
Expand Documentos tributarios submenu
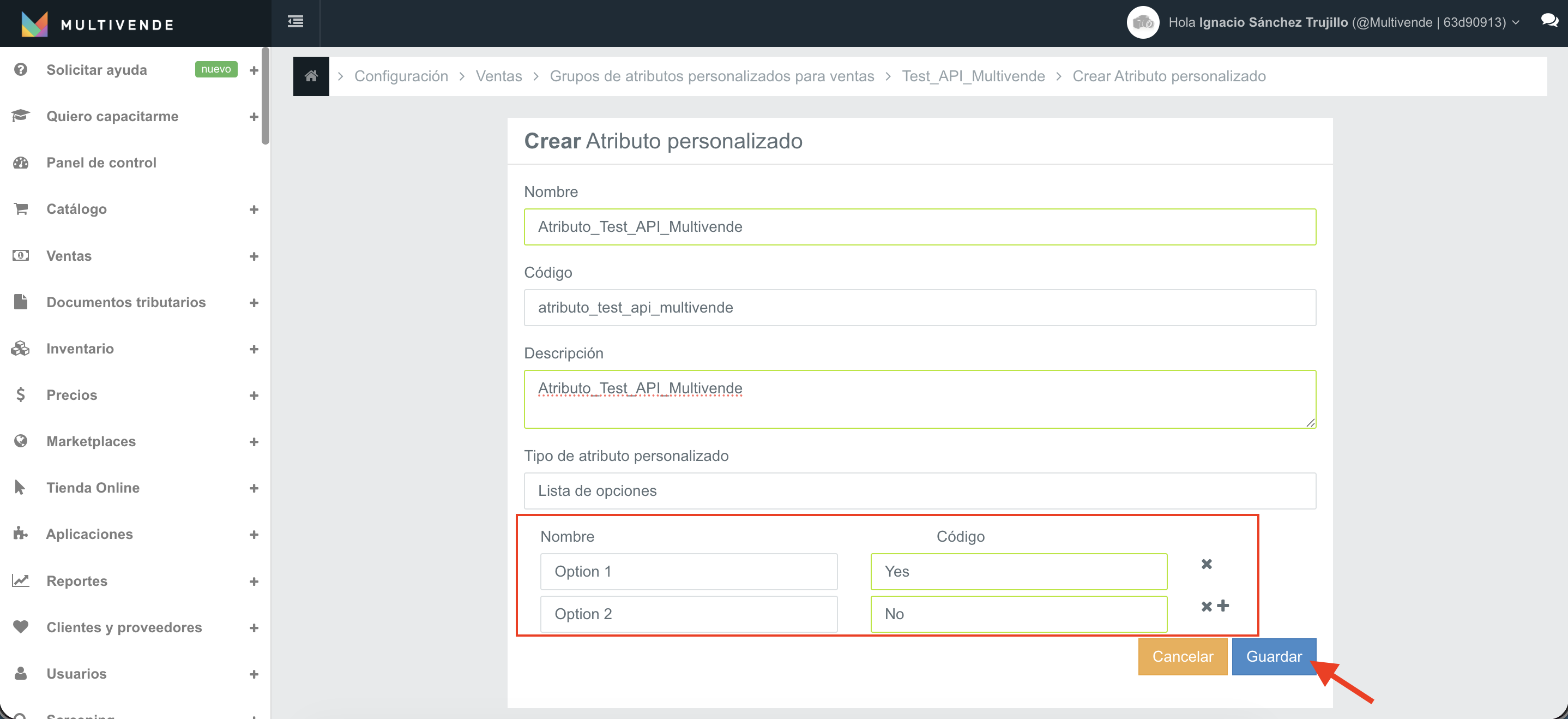click(x=254, y=303)
